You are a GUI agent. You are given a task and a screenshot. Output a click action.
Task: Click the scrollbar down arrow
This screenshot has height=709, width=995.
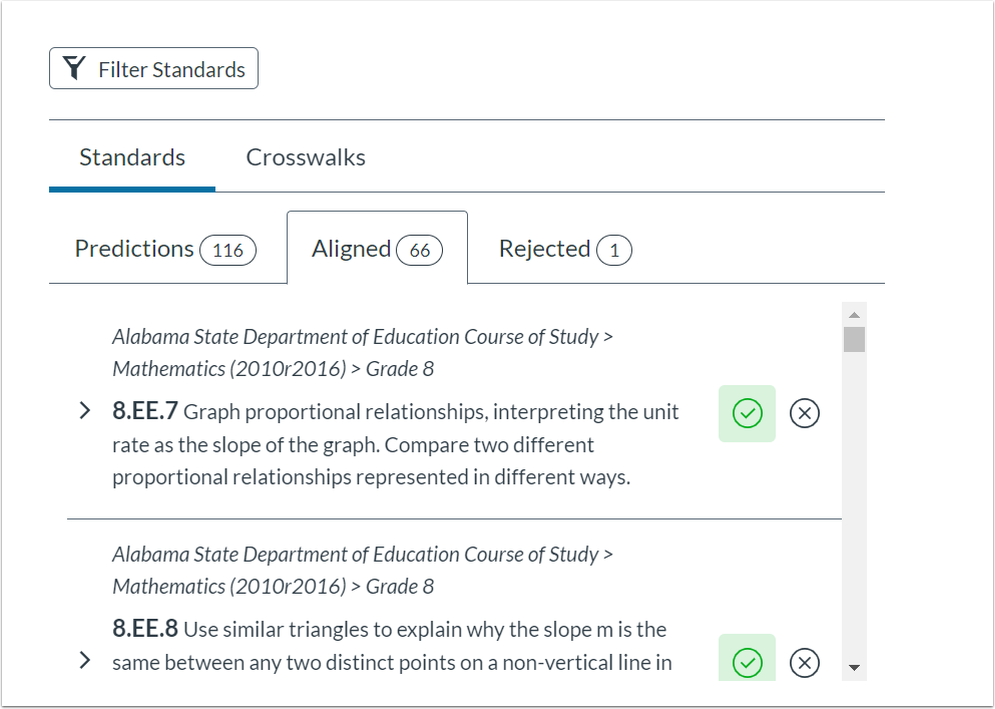[853, 667]
